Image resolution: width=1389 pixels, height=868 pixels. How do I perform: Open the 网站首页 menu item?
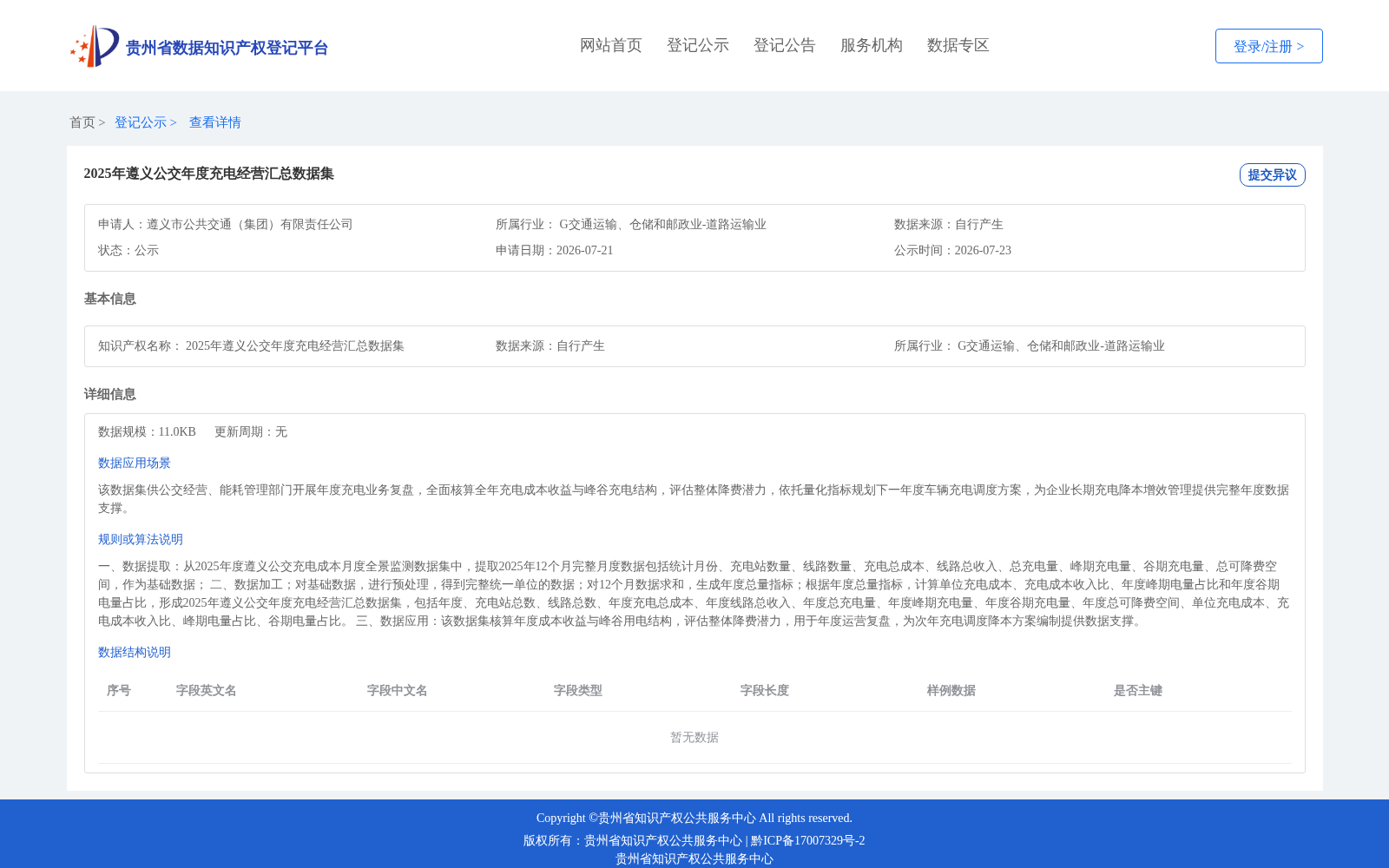click(611, 45)
